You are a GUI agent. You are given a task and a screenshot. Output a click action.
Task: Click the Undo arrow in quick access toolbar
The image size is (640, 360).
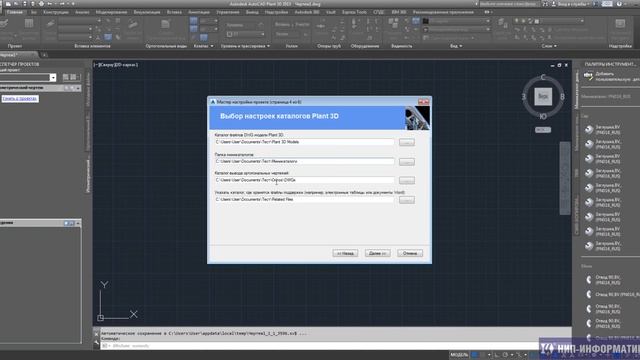click(50, 4)
